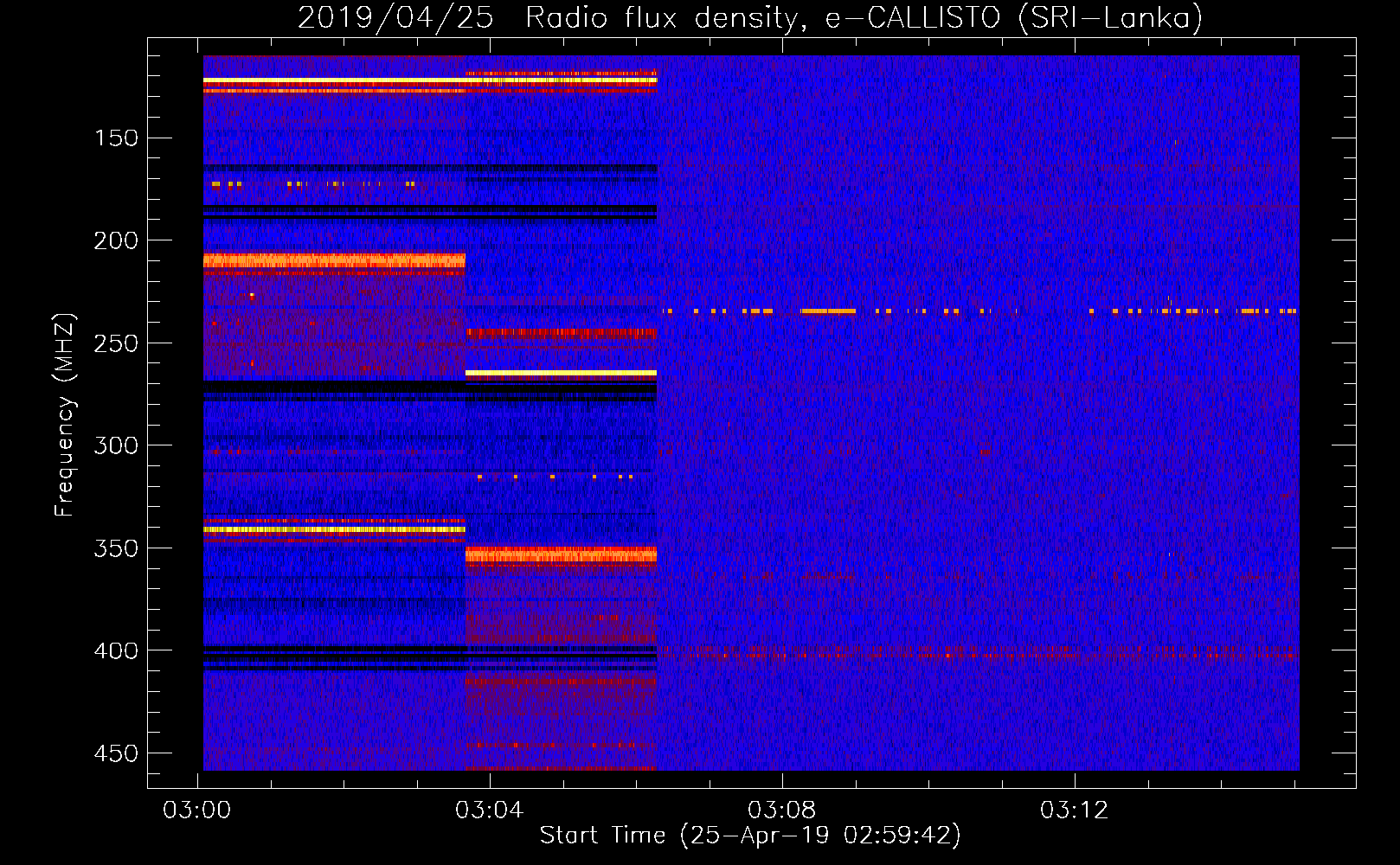Click the 450 frequency tick label

(116, 753)
